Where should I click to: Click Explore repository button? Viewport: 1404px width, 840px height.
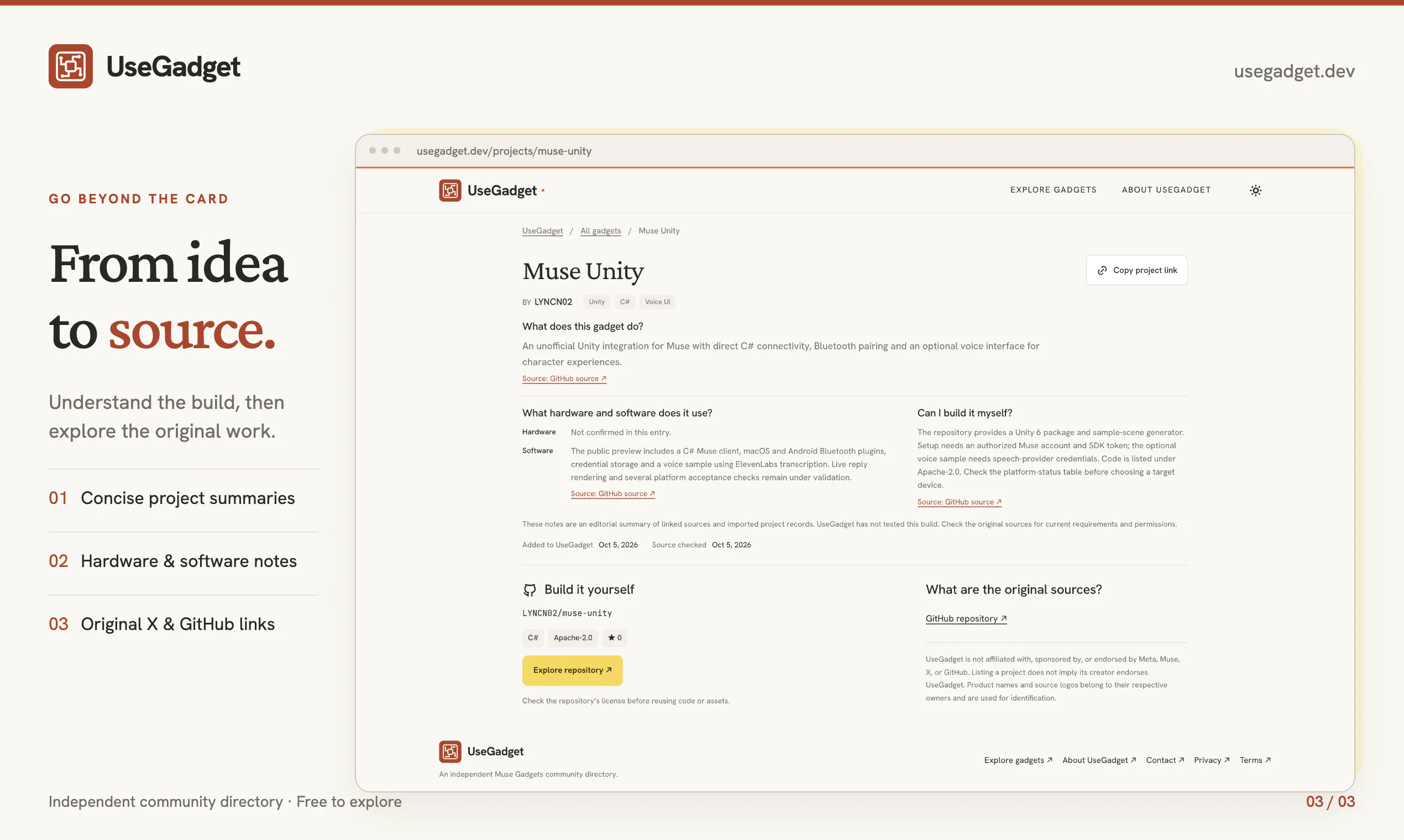tap(572, 670)
